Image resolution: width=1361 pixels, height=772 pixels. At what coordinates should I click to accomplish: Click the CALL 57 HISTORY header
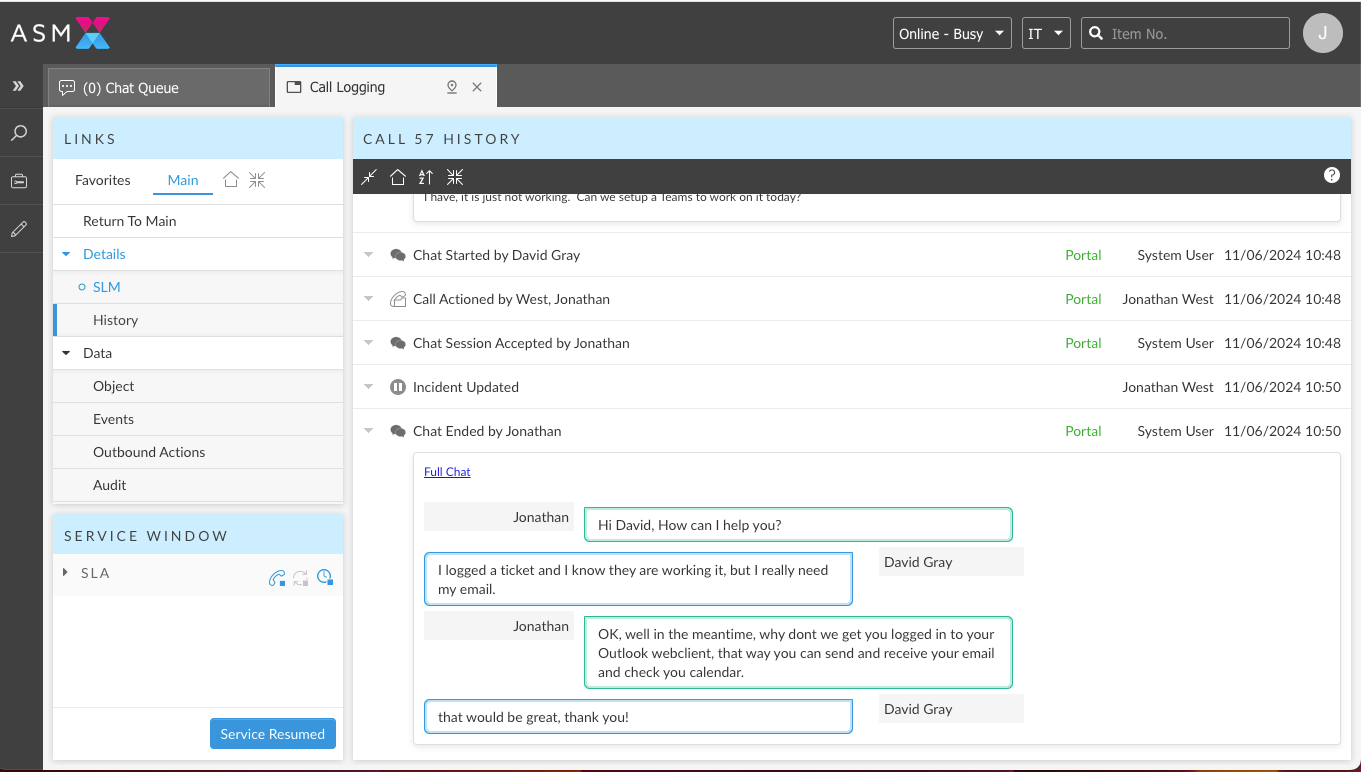point(442,139)
